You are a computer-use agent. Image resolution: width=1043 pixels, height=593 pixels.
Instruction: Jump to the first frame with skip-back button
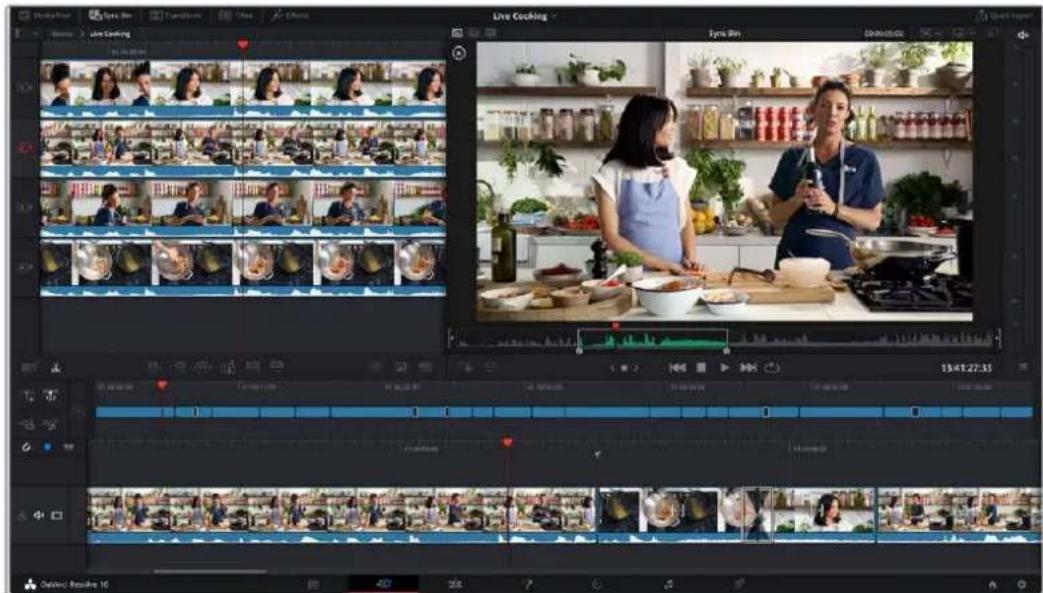[x=677, y=367]
